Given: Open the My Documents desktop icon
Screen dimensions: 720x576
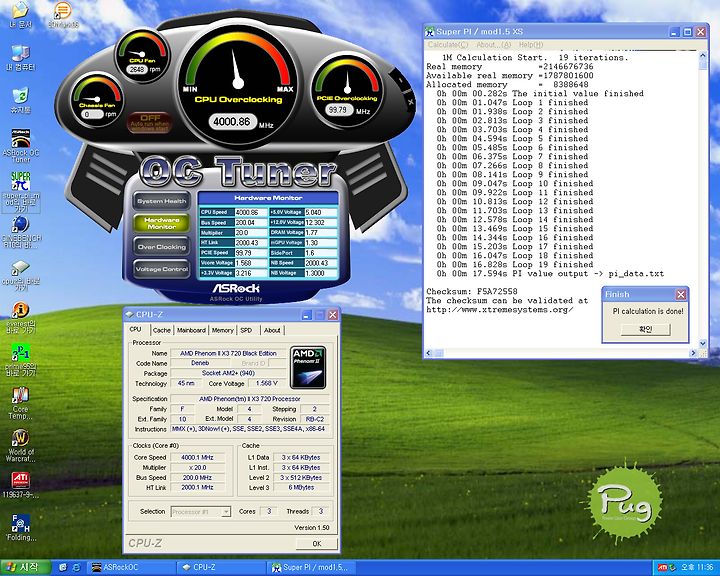Looking at the screenshot, I should coord(21,15).
